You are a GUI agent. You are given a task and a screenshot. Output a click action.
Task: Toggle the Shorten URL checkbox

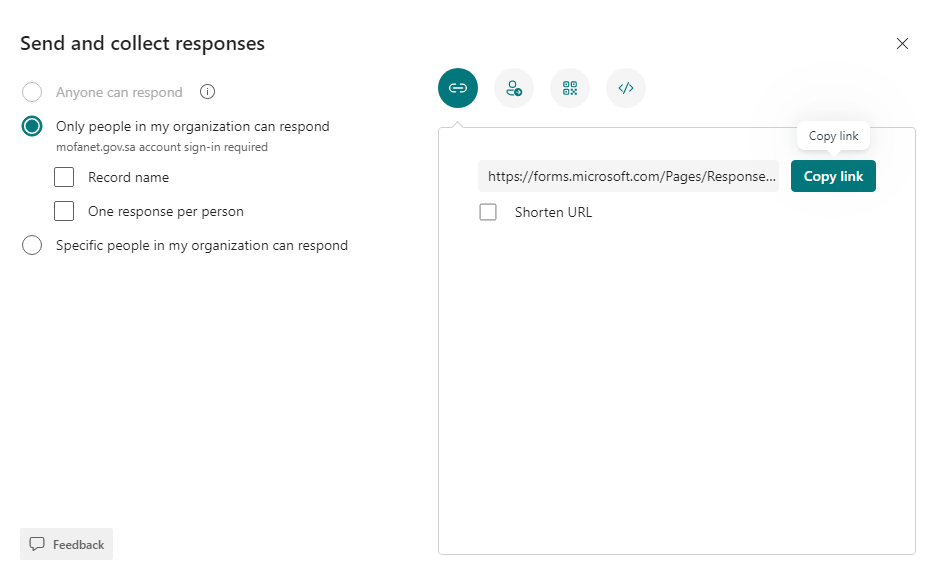click(x=488, y=212)
